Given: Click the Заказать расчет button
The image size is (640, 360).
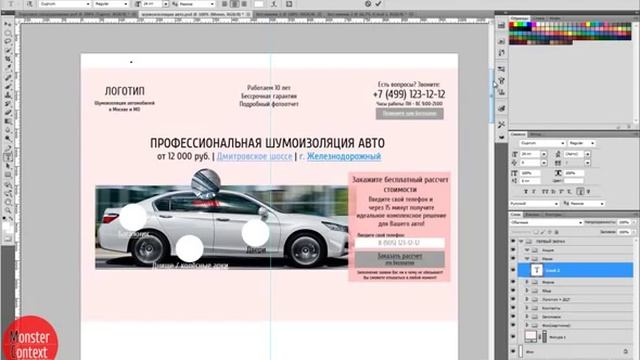Looking at the screenshot, I should coord(400,259).
